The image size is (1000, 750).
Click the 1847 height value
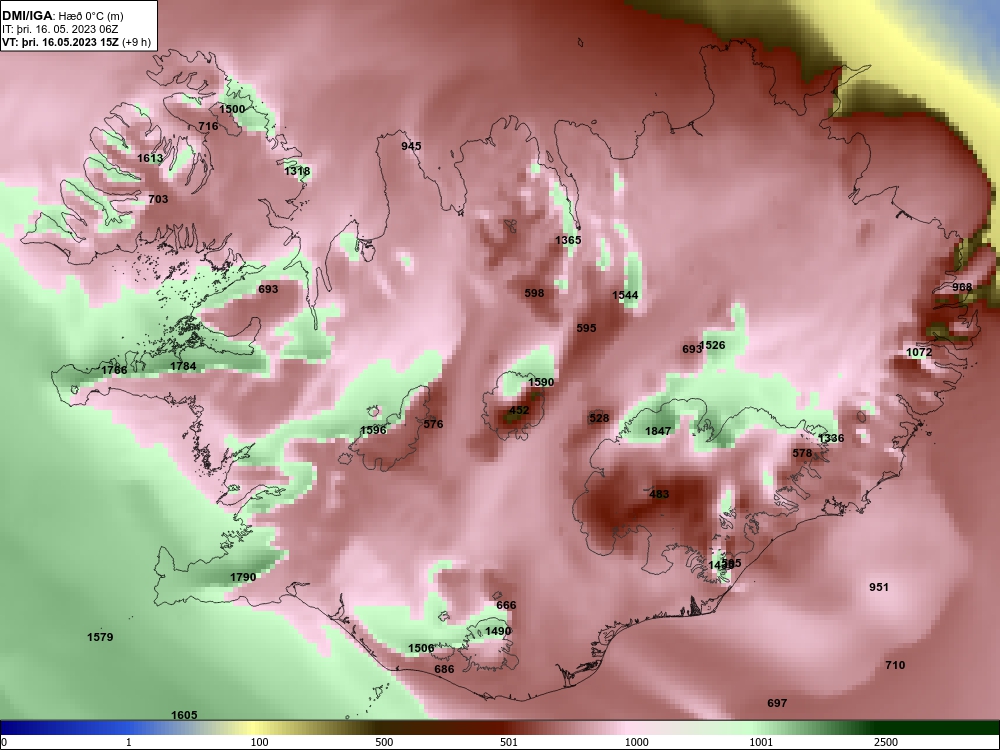click(x=658, y=432)
